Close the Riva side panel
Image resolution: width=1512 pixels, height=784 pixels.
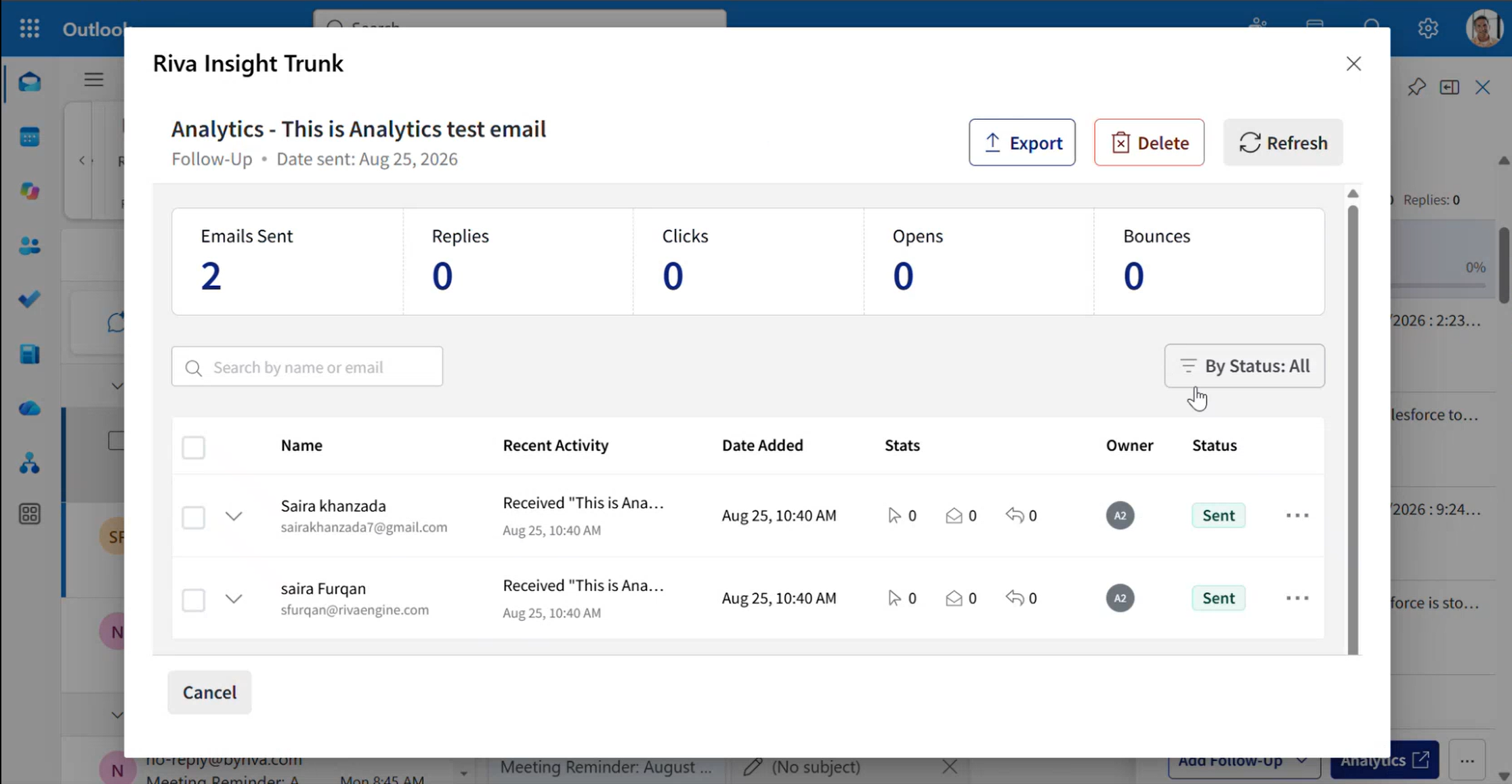coord(1483,87)
